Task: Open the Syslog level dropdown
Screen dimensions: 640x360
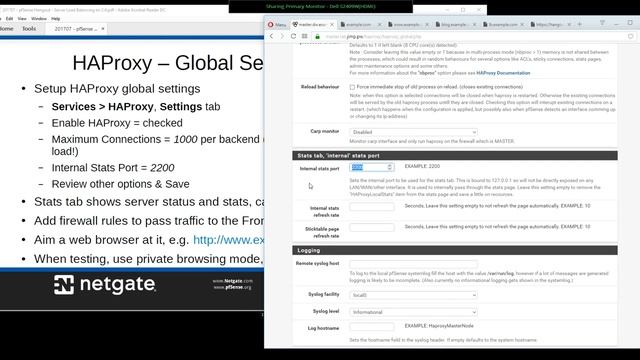Action: 413,312
